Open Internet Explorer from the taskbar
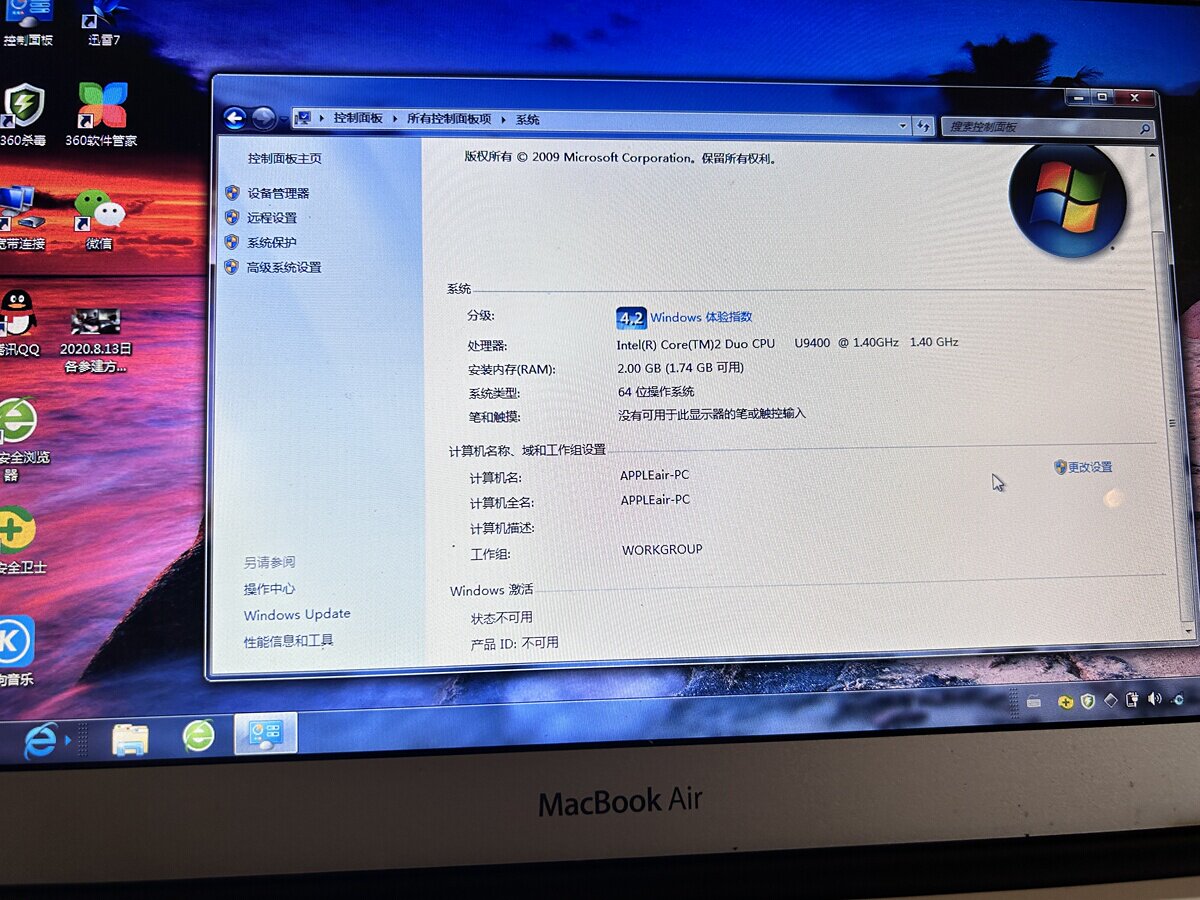Viewport: 1200px width, 900px height. coord(39,742)
